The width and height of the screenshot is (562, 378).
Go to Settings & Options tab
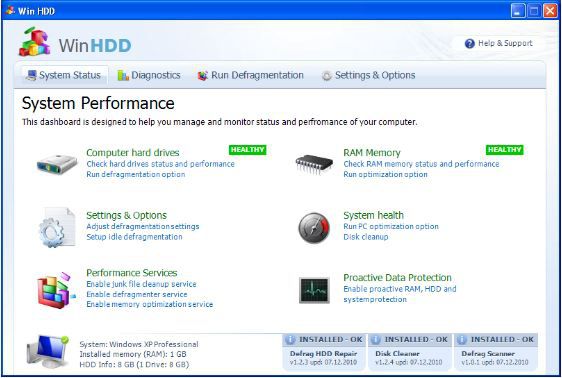coord(368,75)
